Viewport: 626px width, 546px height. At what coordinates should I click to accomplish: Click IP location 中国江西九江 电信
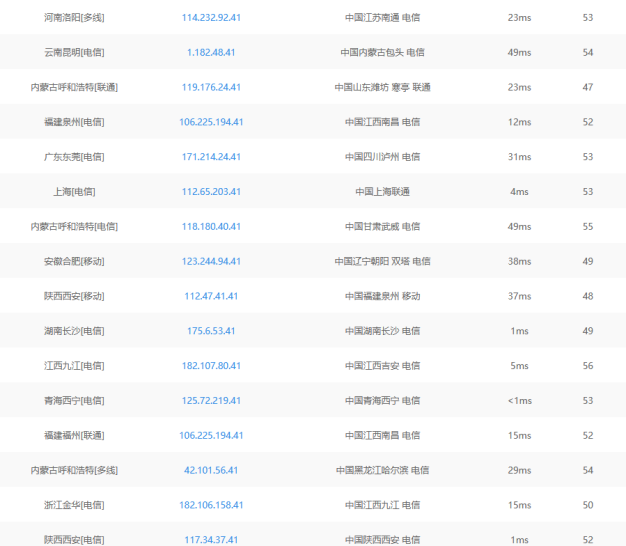pos(382,505)
